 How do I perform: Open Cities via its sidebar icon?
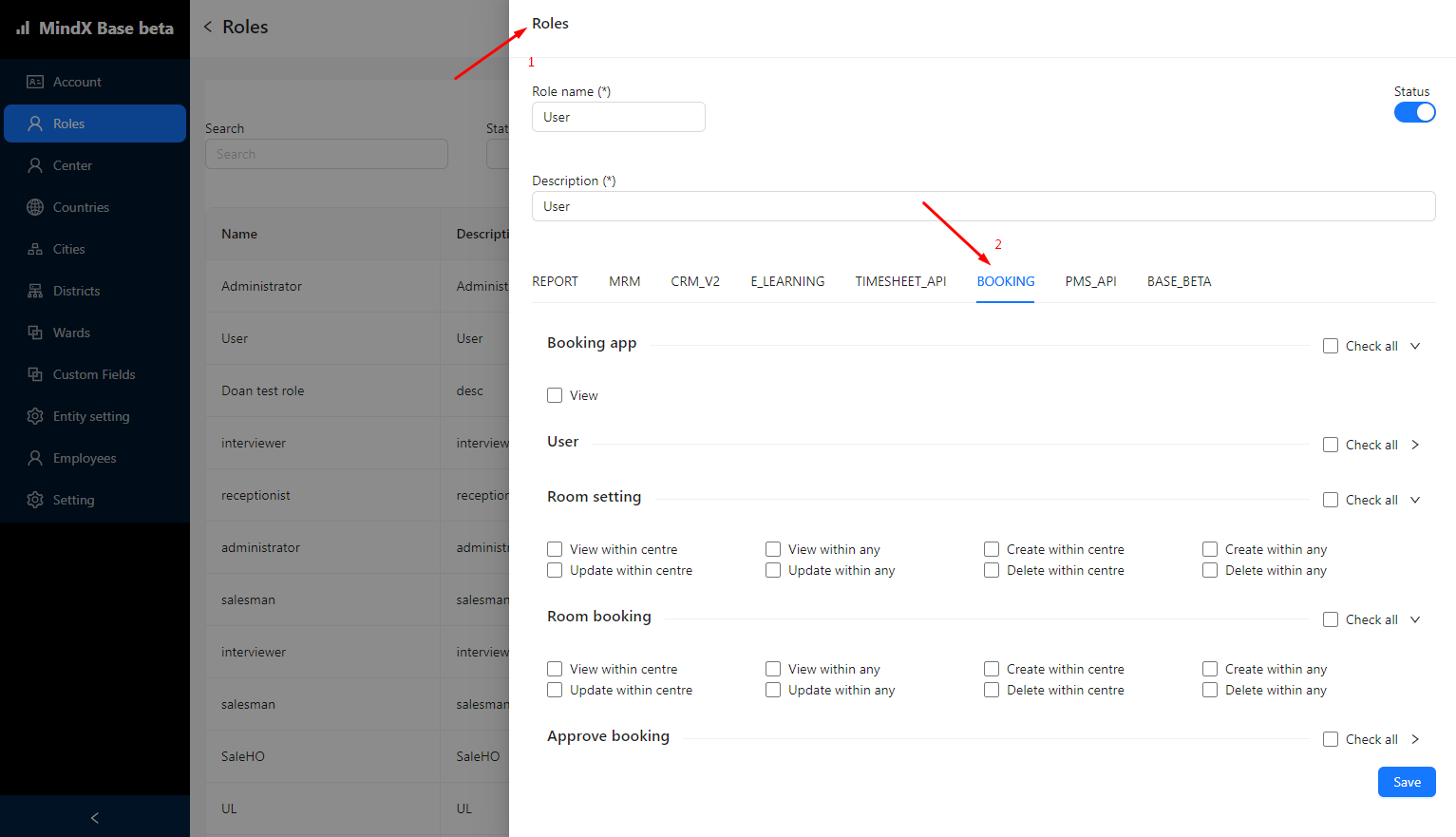tap(35, 249)
